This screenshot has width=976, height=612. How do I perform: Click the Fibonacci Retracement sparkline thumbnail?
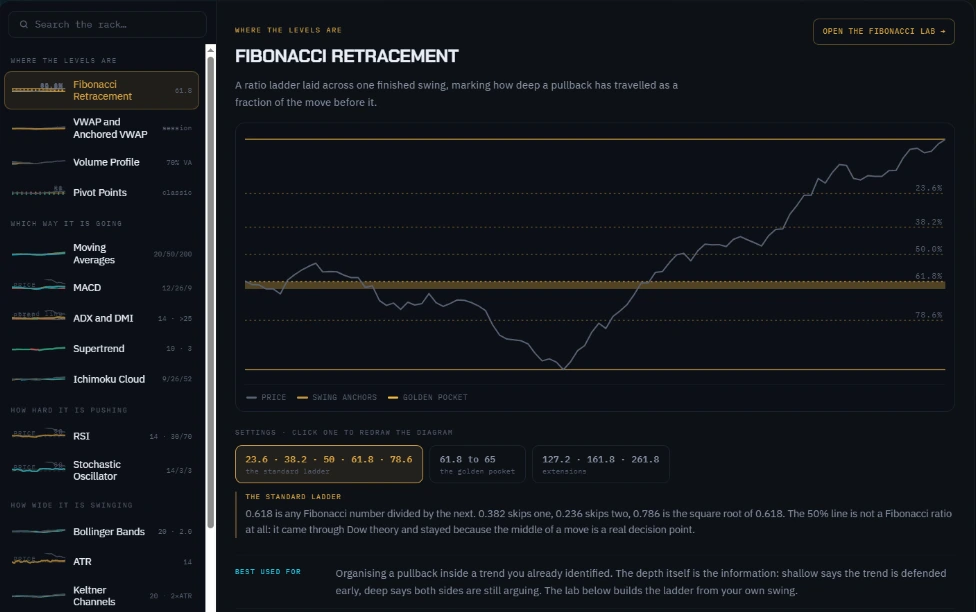pyautogui.click(x=39, y=88)
